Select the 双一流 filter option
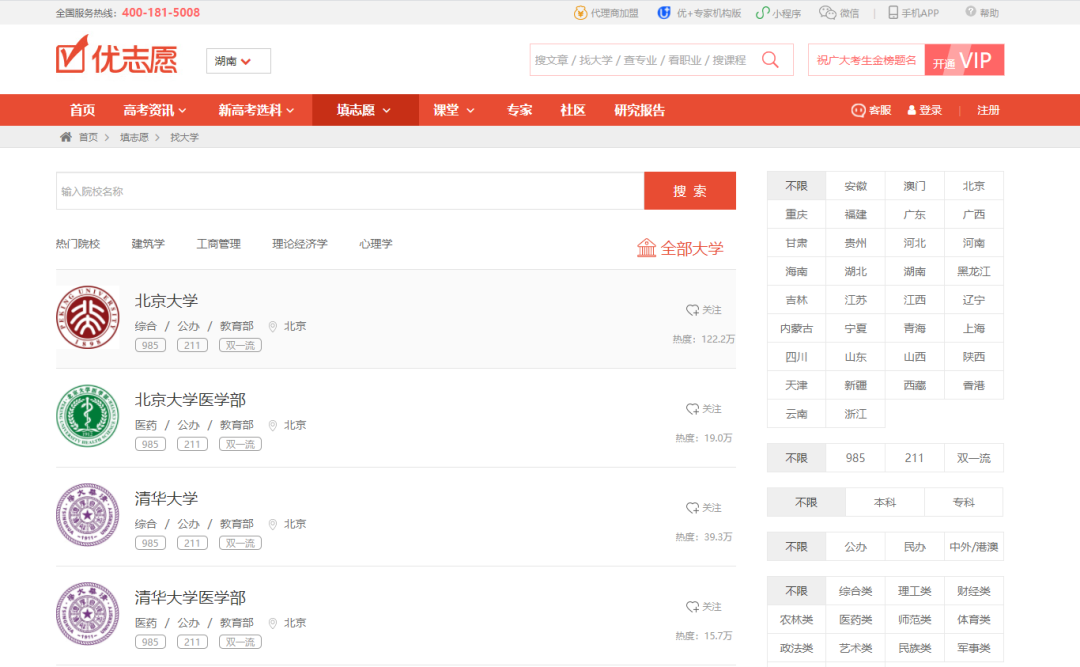The image size is (1080, 667). click(973, 458)
